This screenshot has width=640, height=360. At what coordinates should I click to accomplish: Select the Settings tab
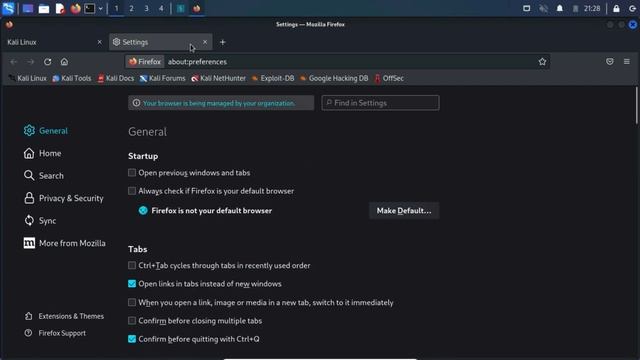click(160, 42)
